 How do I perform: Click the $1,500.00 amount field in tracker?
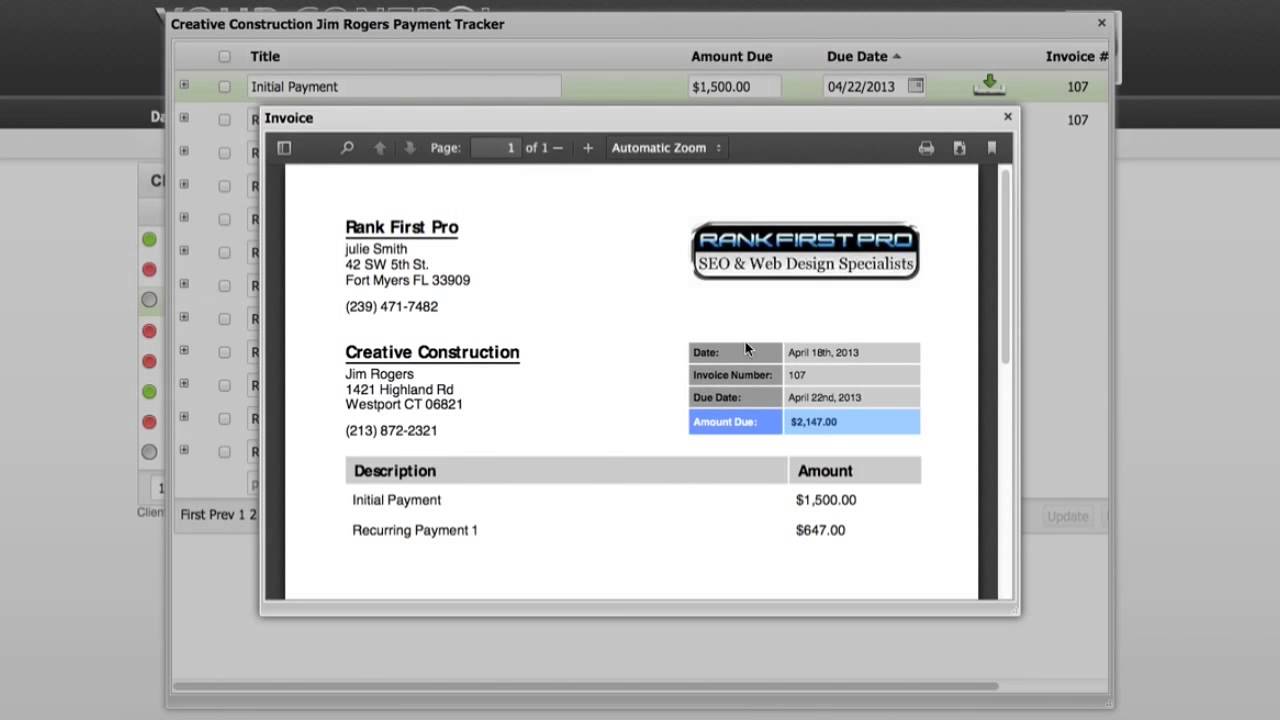735,87
